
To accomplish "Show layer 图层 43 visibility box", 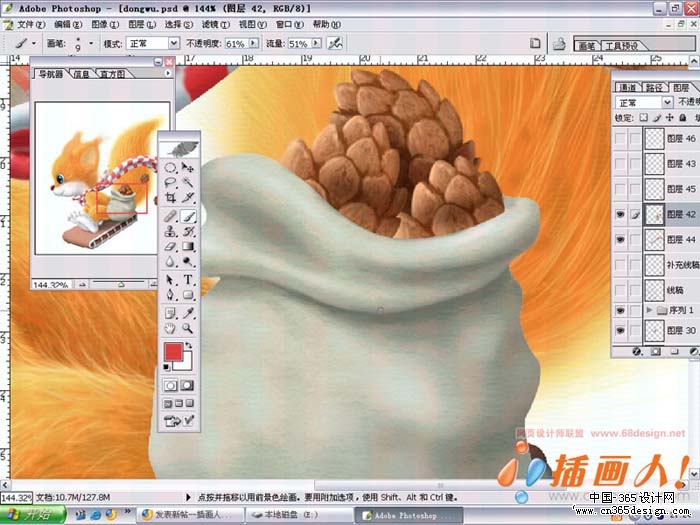I will [x=620, y=164].
